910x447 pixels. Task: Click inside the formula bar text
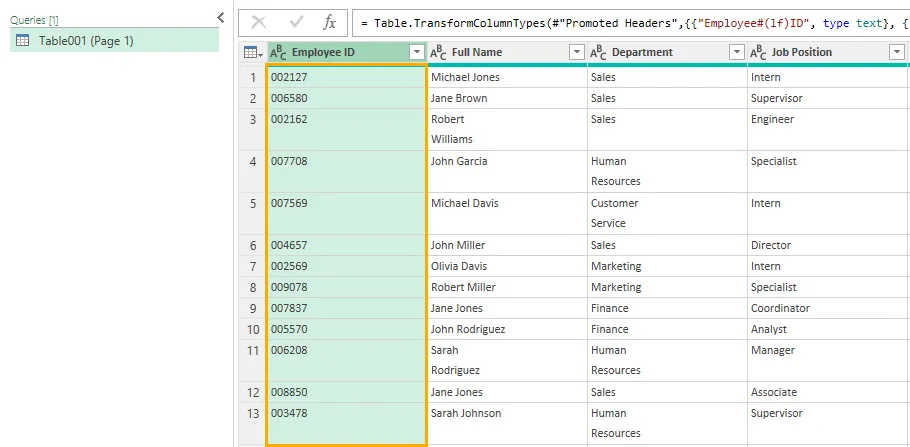coord(631,23)
